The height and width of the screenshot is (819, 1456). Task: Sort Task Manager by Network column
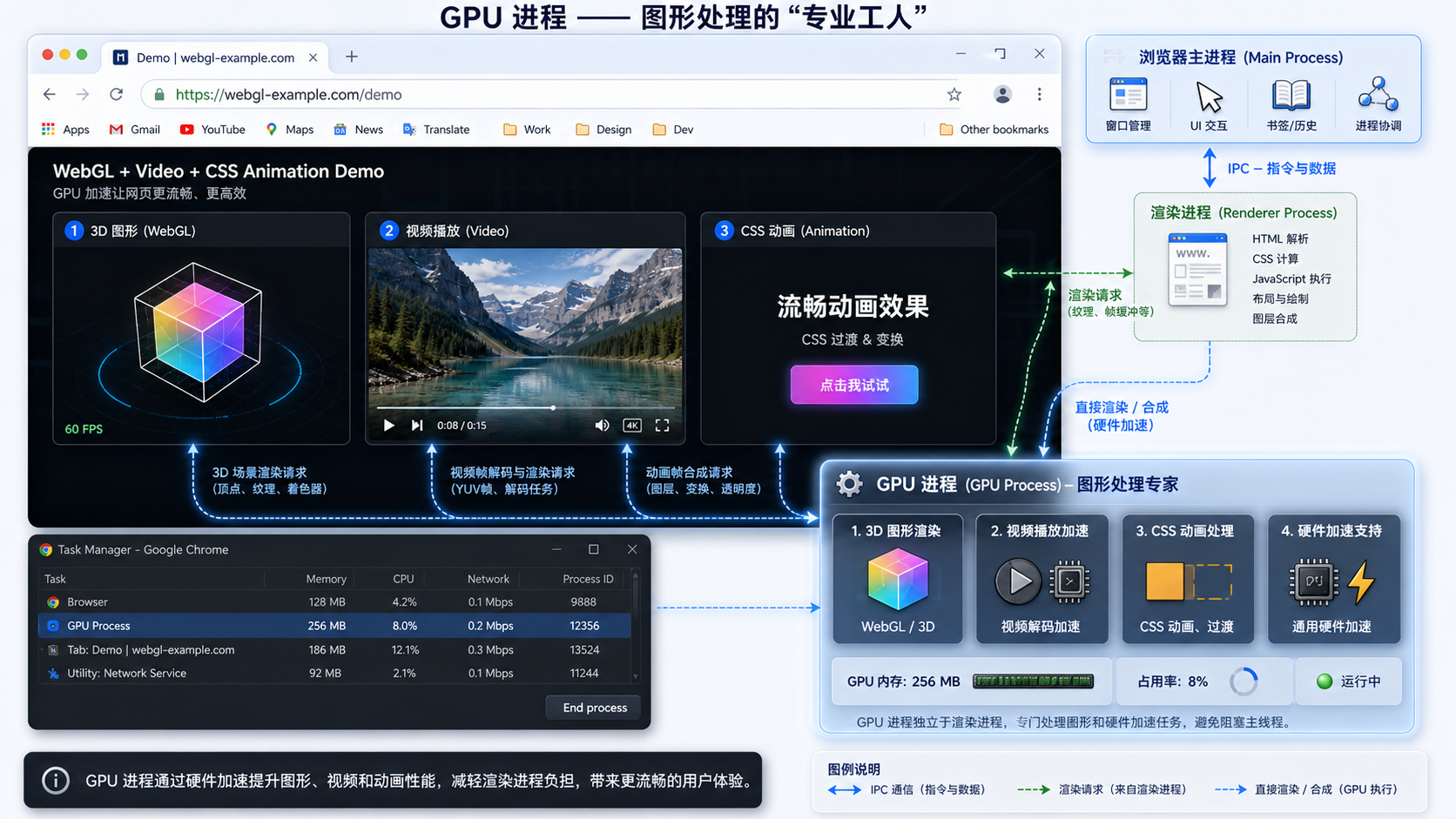(x=488, y=579)
